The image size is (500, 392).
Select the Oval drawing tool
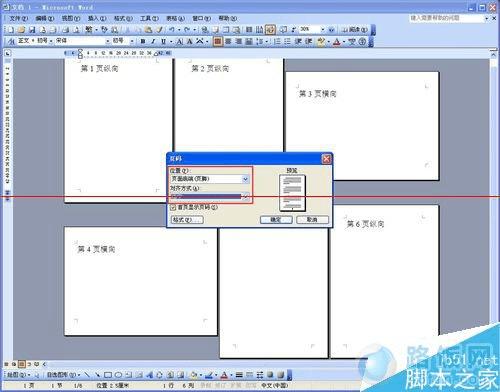click(x=118, y=375)
